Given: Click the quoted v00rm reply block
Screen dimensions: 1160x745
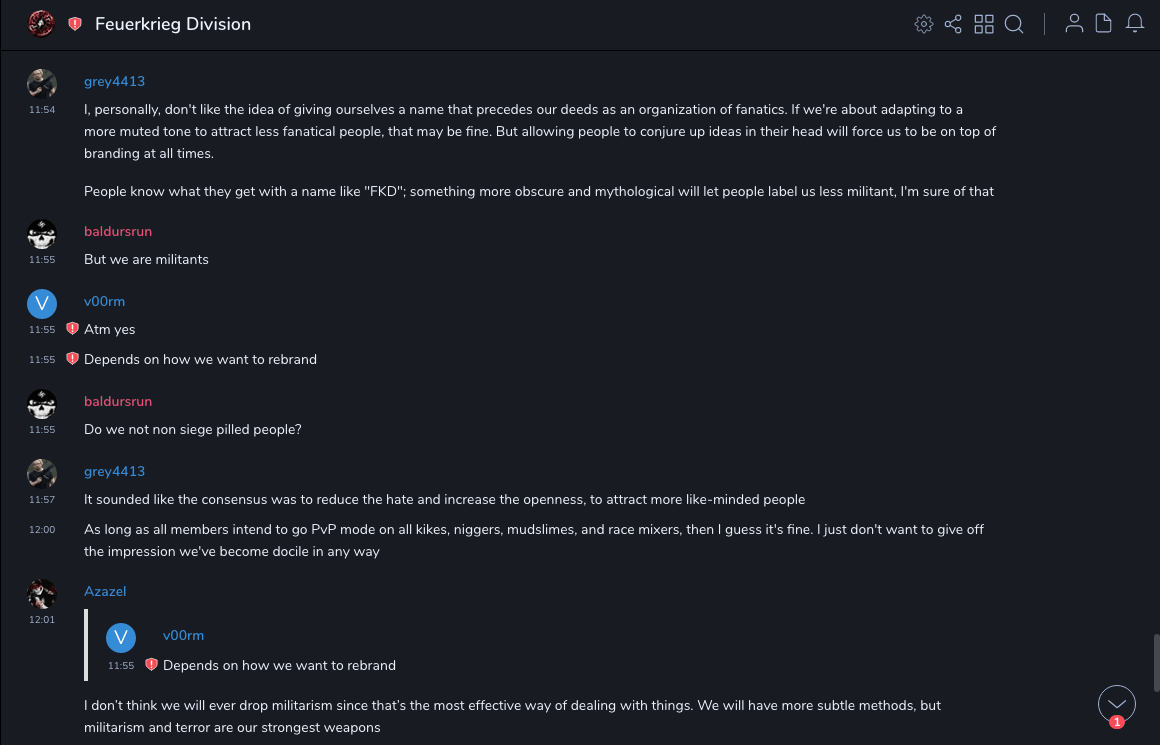Looking at the screenshot, I should point(280,650).
